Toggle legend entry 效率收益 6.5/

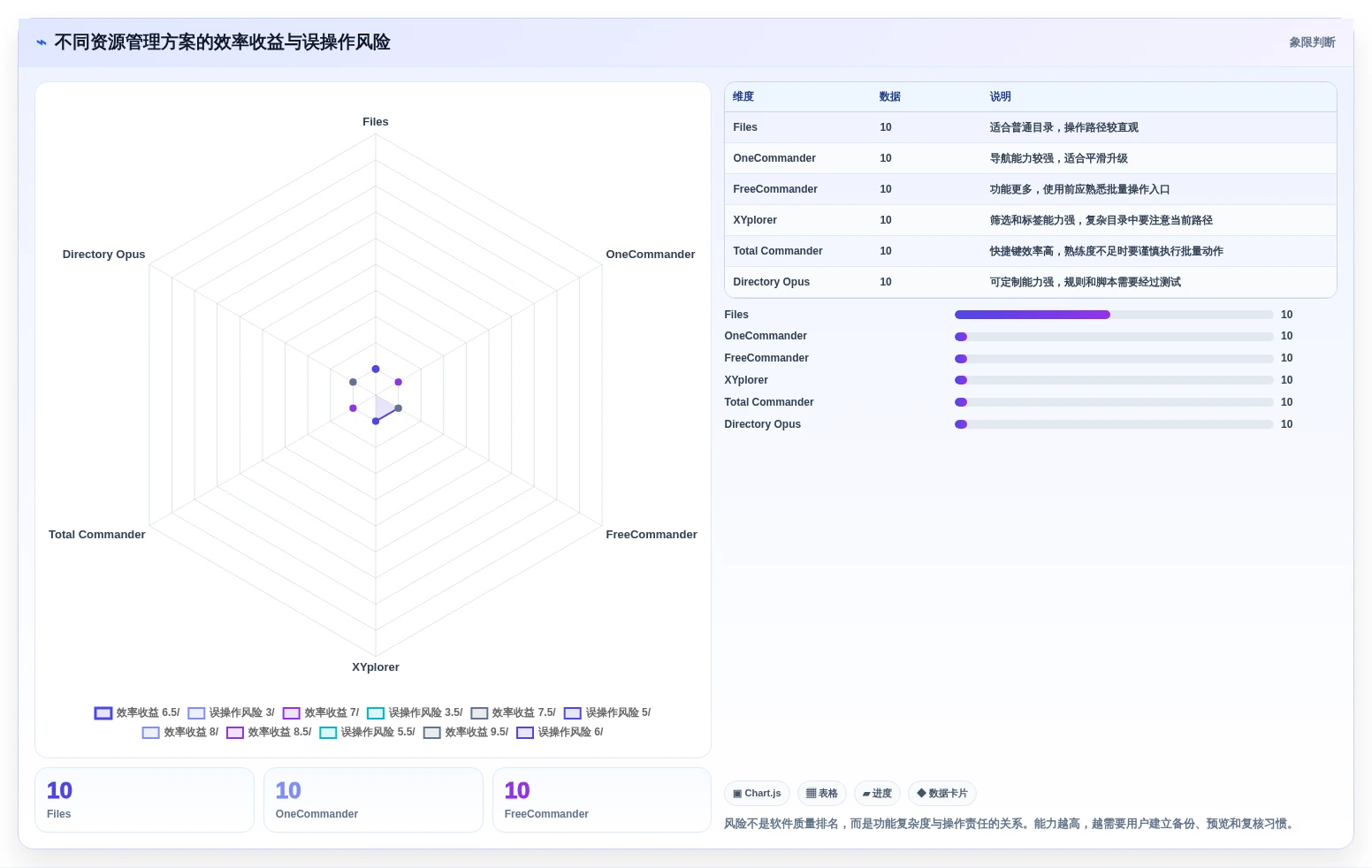[137, 712]
